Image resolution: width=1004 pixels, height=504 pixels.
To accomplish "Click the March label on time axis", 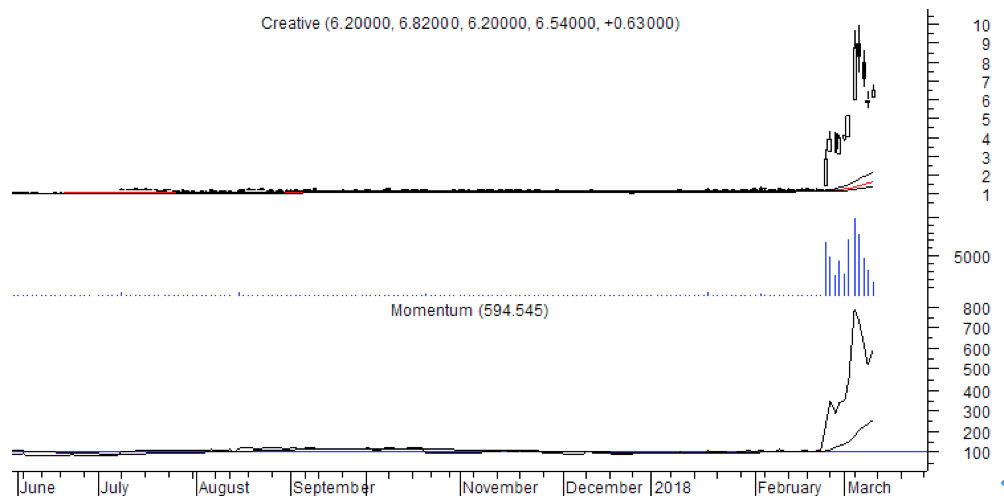I will 870,488.
